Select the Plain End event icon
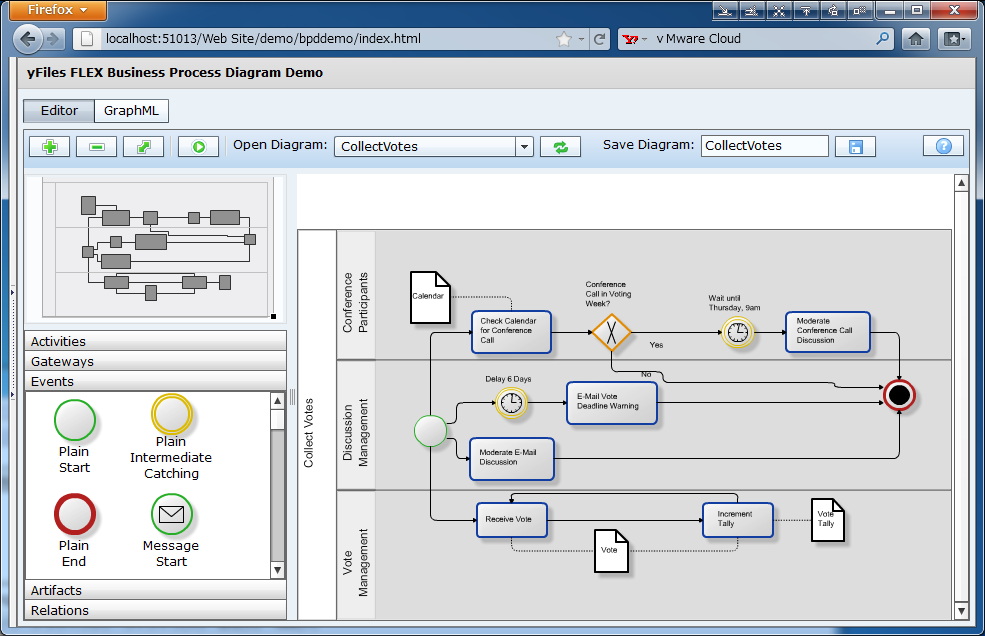Image resolution: width=985 pixels, height=636 pixels. click(x=75, y=514)
